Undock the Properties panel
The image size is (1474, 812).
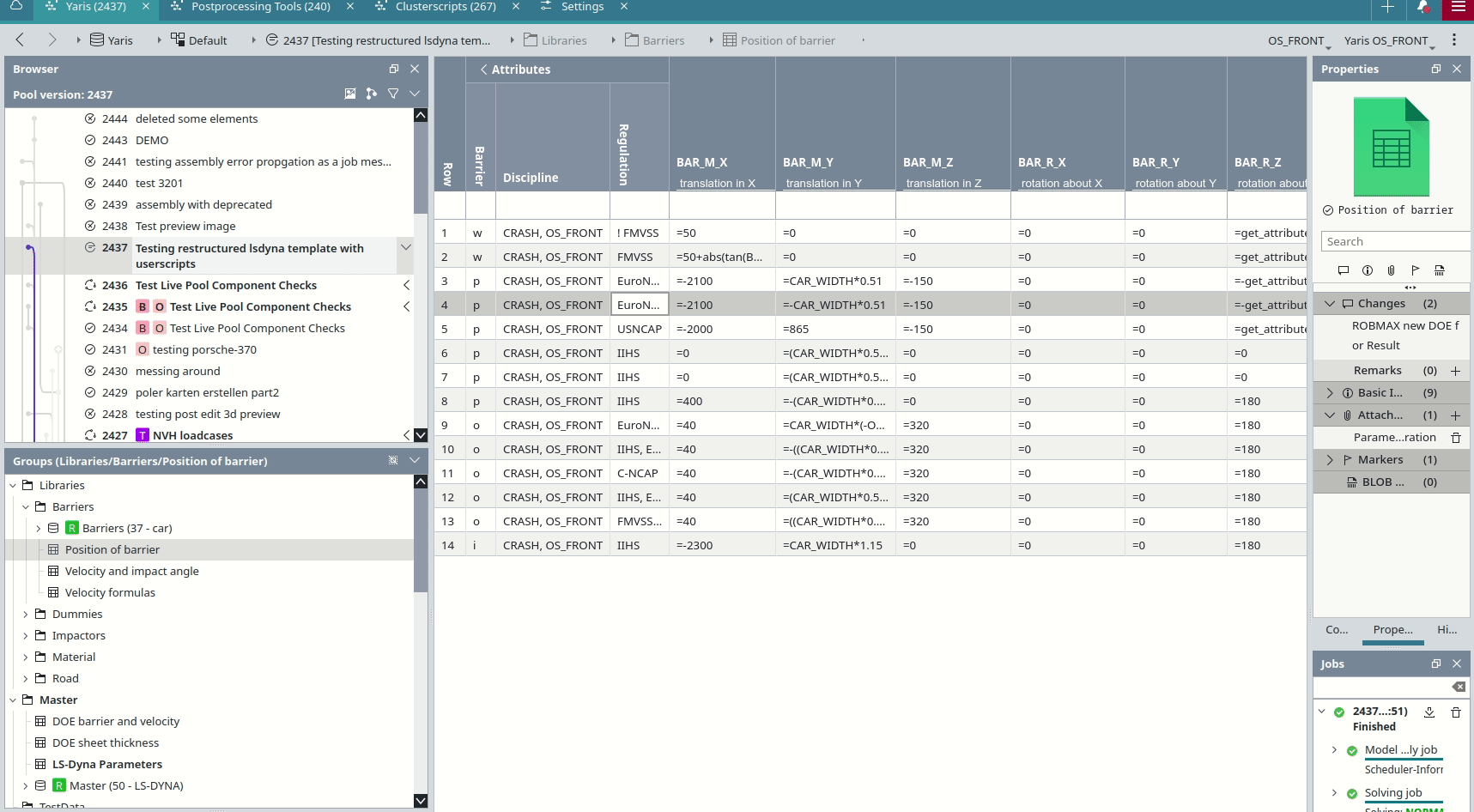tap(1436, 69)
